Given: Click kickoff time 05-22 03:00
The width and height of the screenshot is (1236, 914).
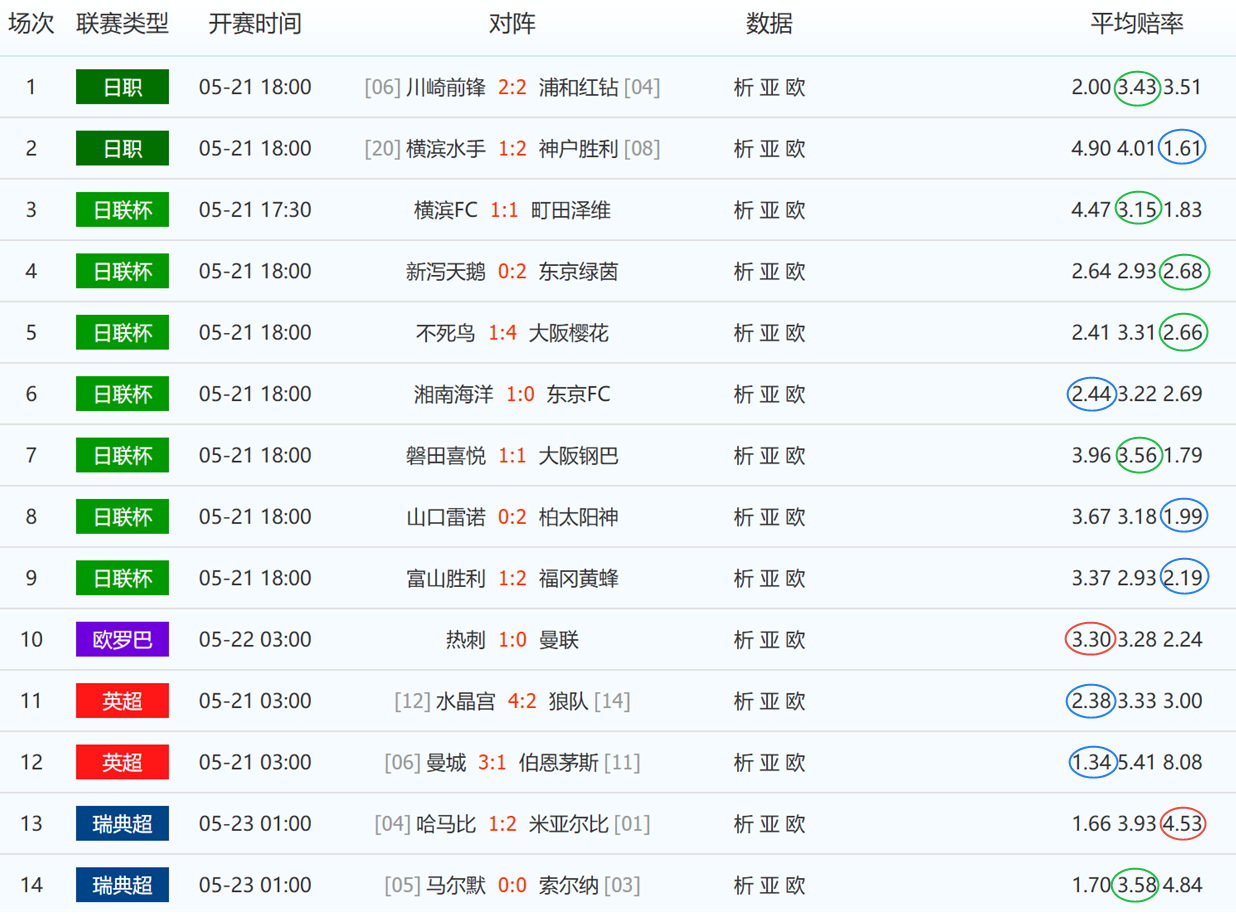Looking at the screenshot, I should pyautogui.click(x=255, y=640).
